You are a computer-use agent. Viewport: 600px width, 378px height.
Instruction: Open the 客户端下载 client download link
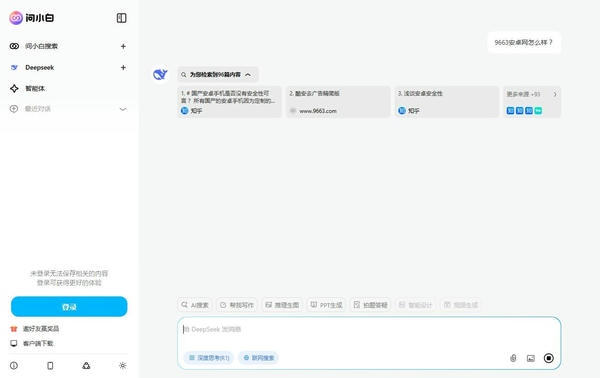(x=32, y=343)
